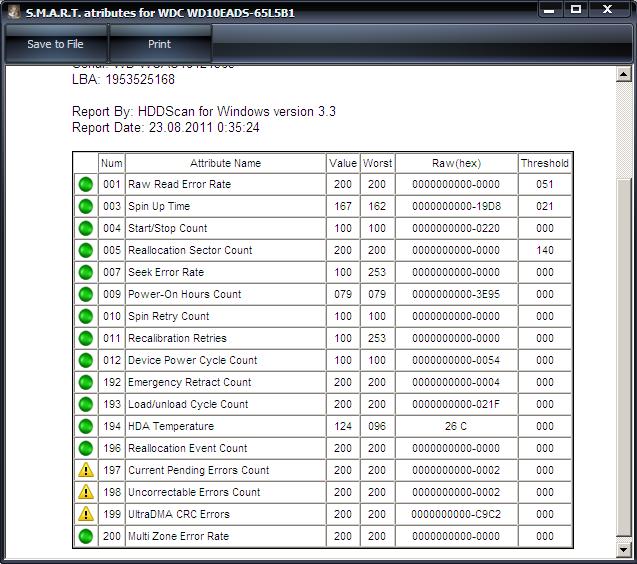Viewport: 637px width, 564px height.
Task: Click green status icon for HDA Temperature
Action: [x=85, y=426]
